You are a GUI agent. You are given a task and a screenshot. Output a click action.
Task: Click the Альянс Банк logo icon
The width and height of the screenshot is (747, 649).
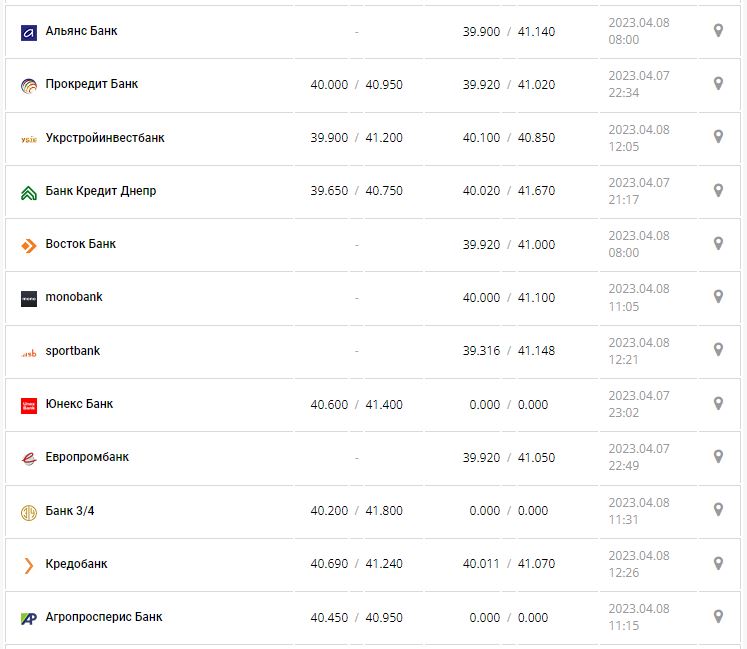point(28,32)
